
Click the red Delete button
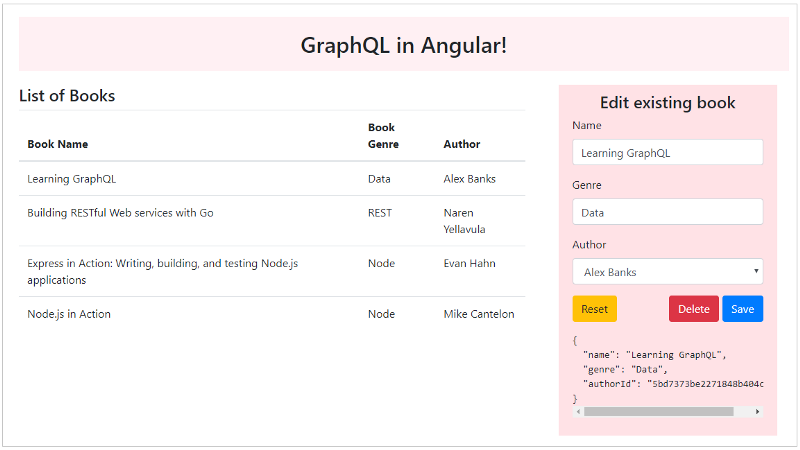click(693, 309)
